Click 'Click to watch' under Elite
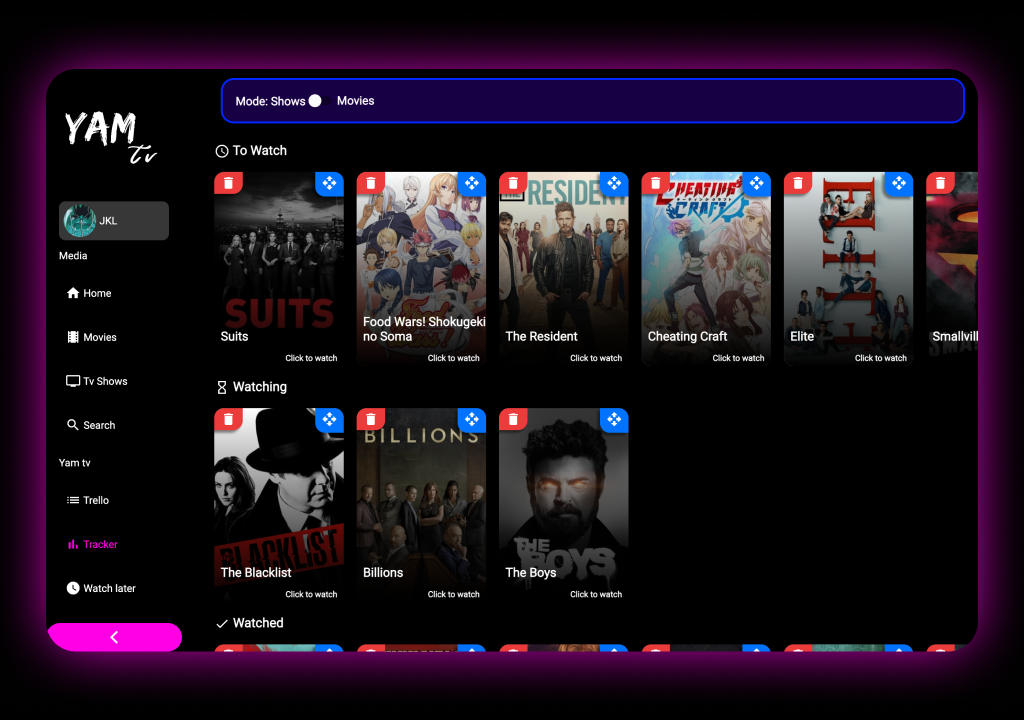This screenshot has width=1024, height=720. point(881,358)
